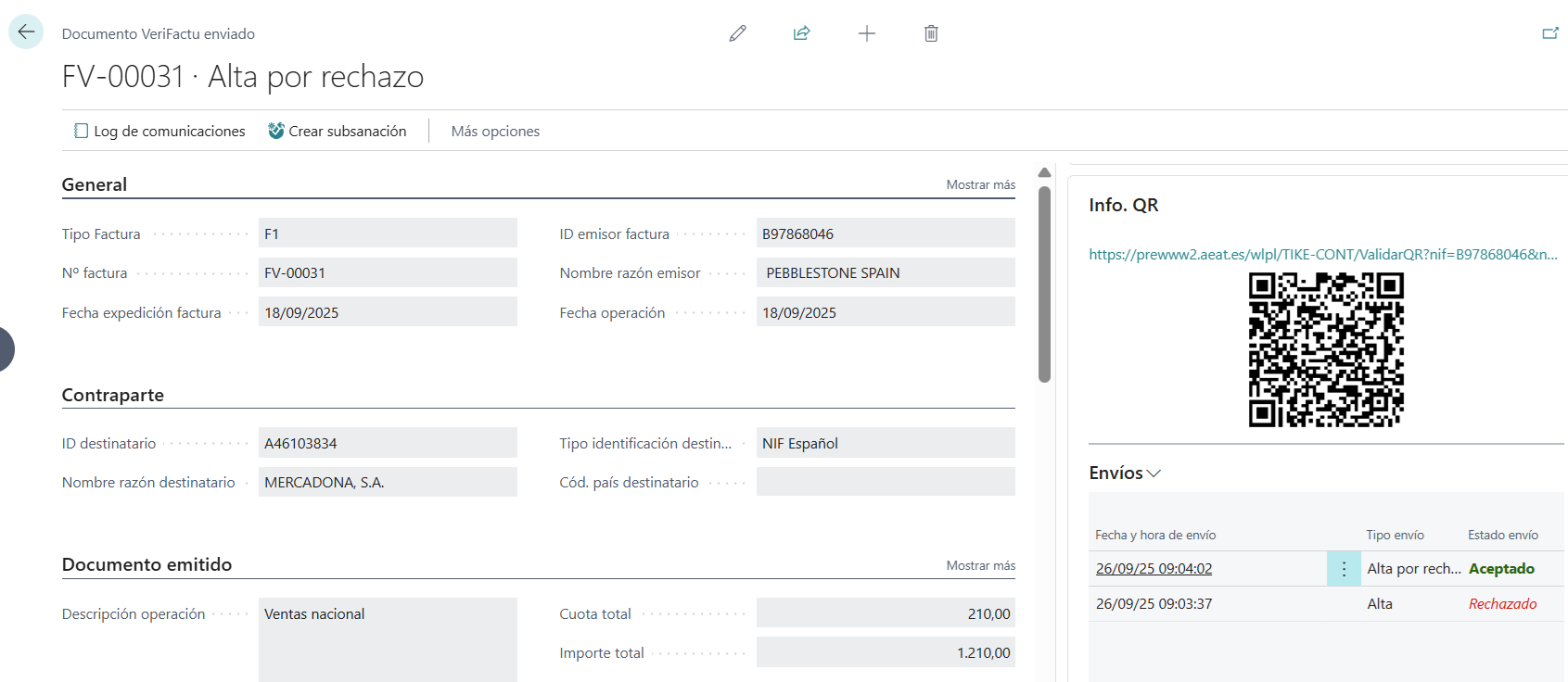The height and width of the screenshot is (682, 1568).
Task: Open the Más opciones menu
Action: click(495, 132)
